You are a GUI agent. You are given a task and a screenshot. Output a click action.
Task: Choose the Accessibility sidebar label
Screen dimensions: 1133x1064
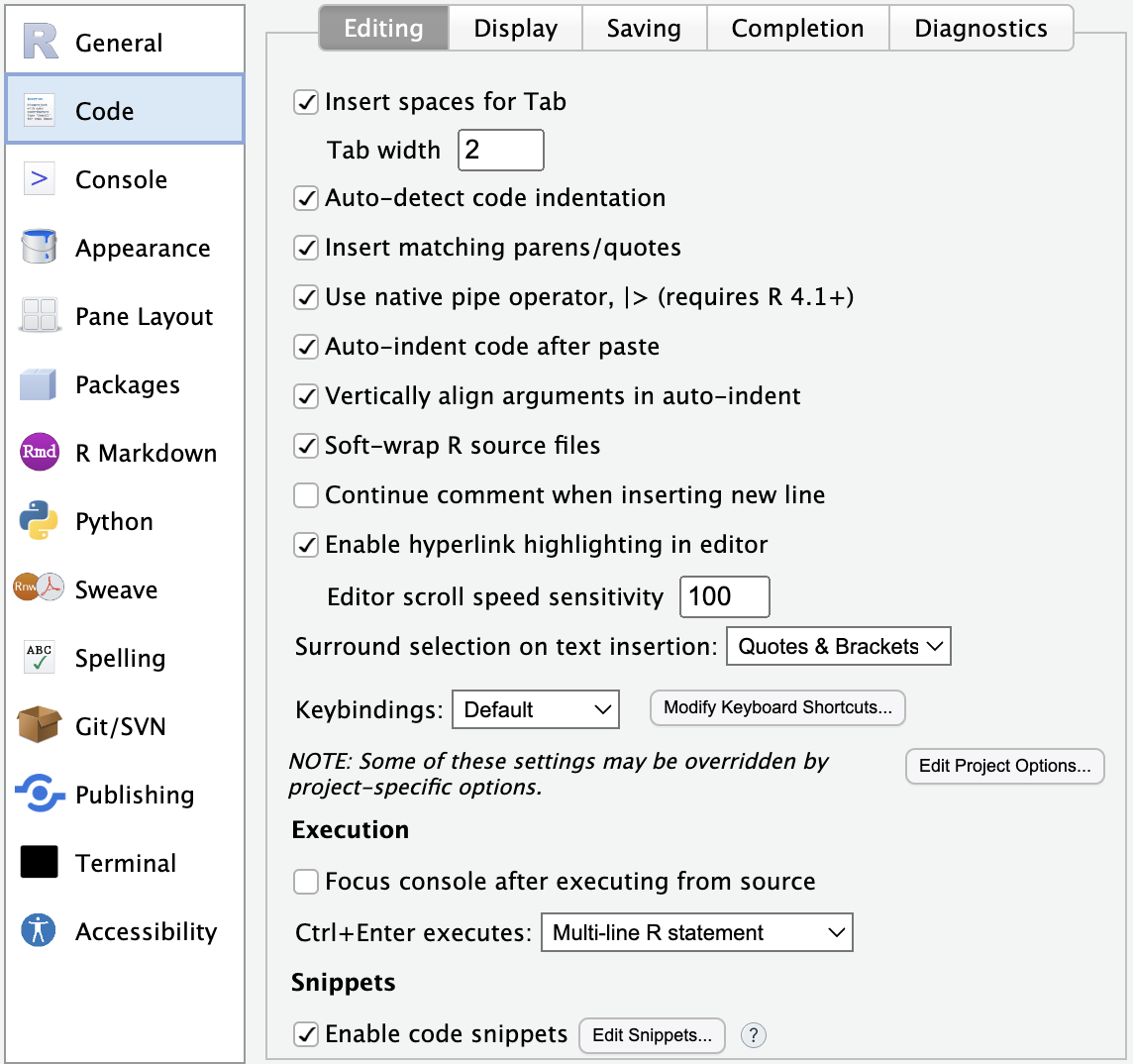point(146,931)
